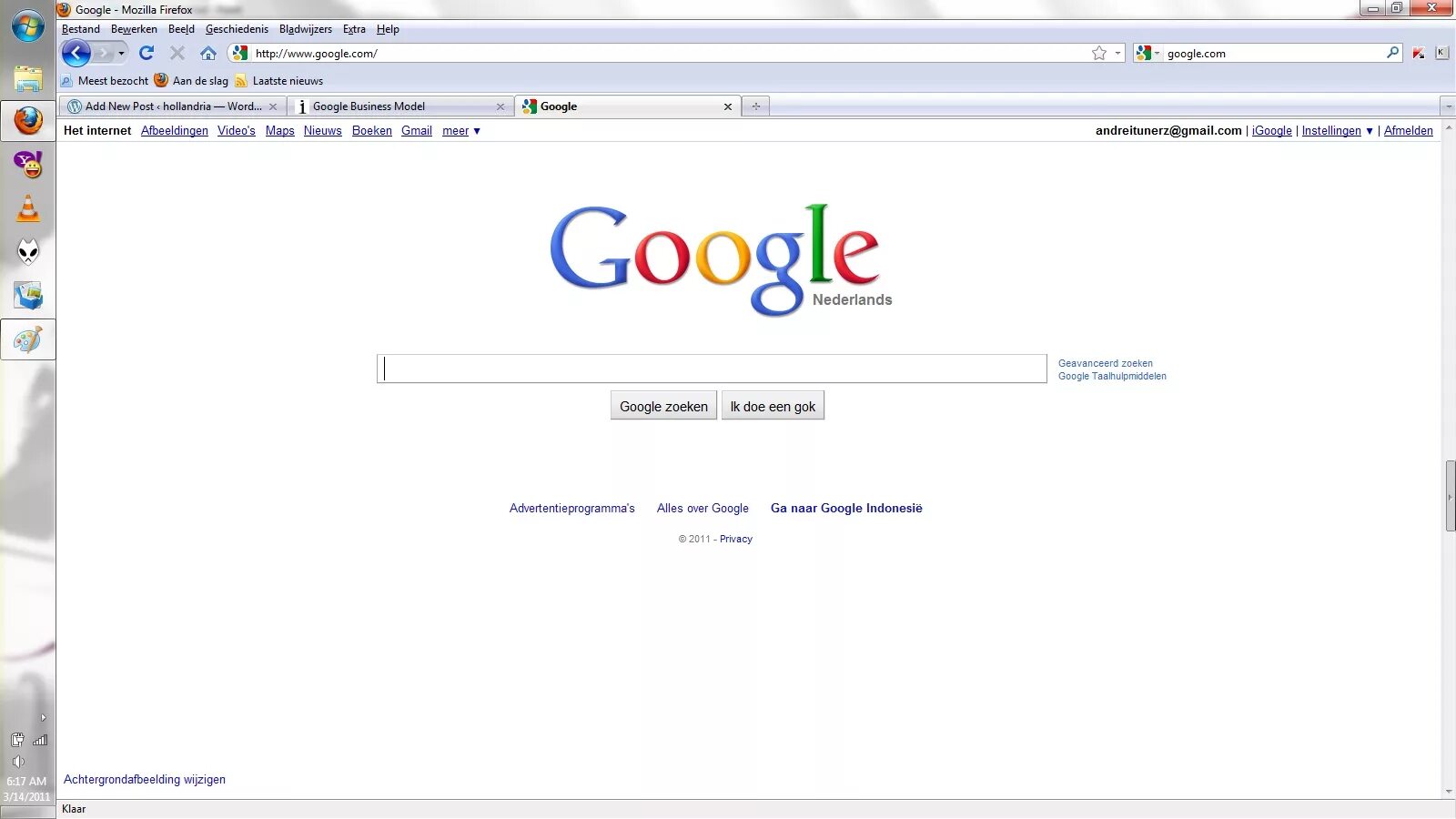The image size is (1456, 819).
Task: Expand the meer dropdown menu
Action: click(461, 131)
